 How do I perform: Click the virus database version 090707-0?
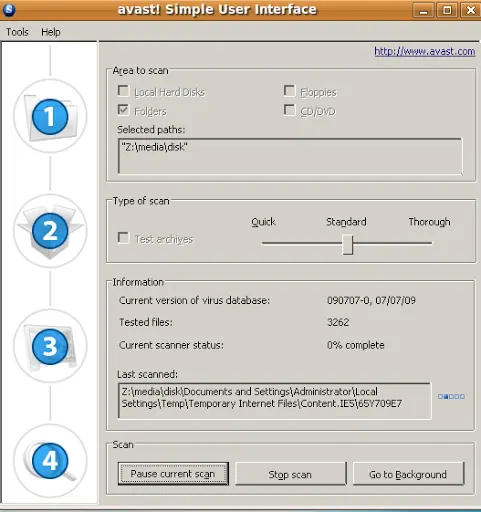tap(371, 300)
